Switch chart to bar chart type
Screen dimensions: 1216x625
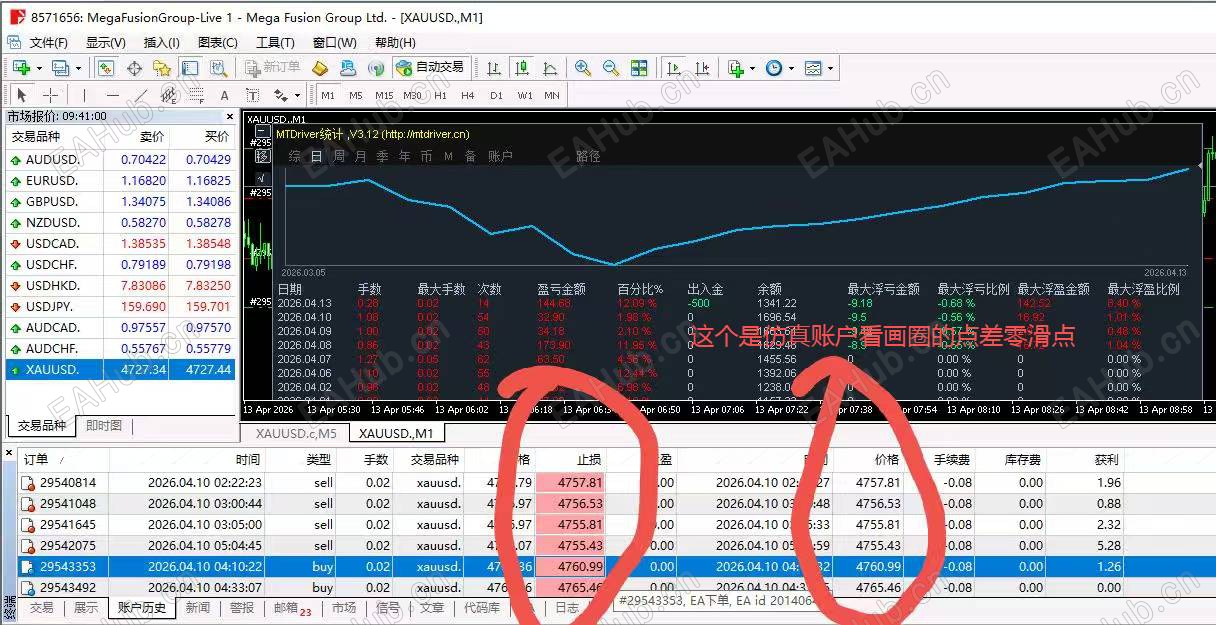493,68
